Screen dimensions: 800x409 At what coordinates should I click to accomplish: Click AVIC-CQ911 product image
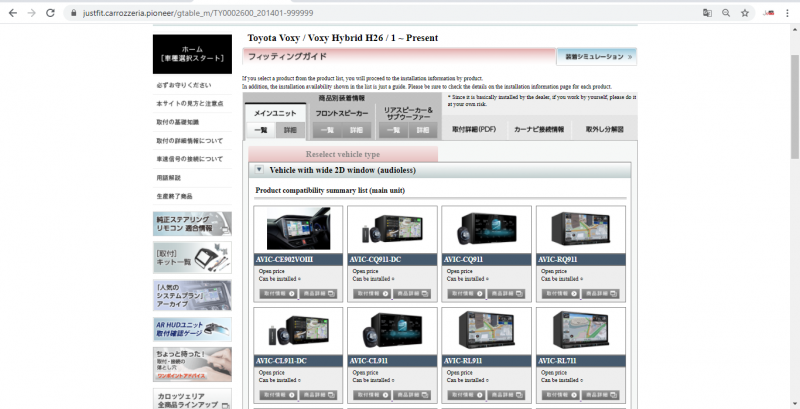coord(486,229)
